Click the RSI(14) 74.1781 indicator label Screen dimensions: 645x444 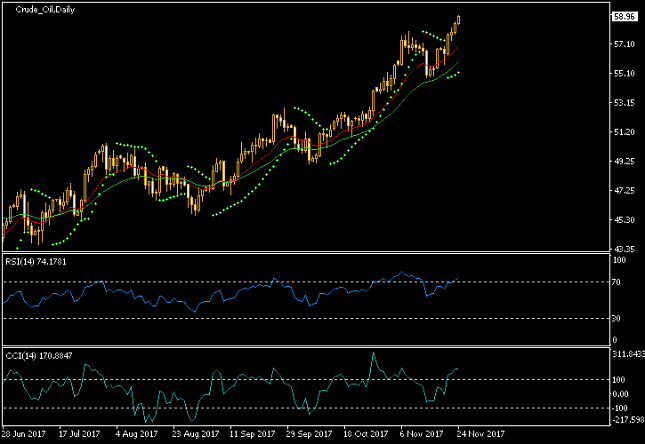tap(36, 262)
